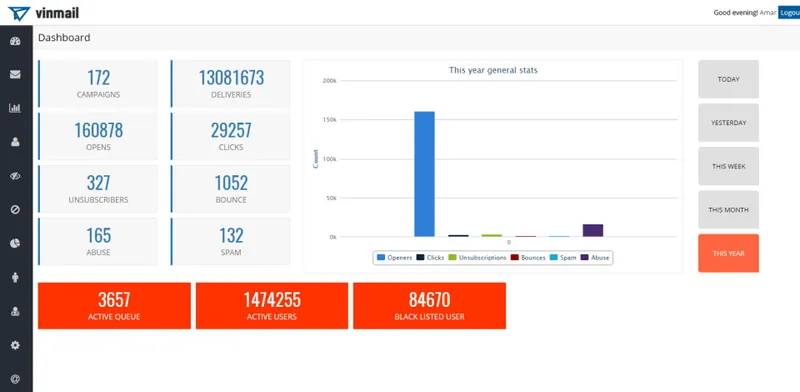The width and height of the screenshot is (800, 392).
Task: Toggle the Abuse legend entry
Action: click(x=595, y=258)
